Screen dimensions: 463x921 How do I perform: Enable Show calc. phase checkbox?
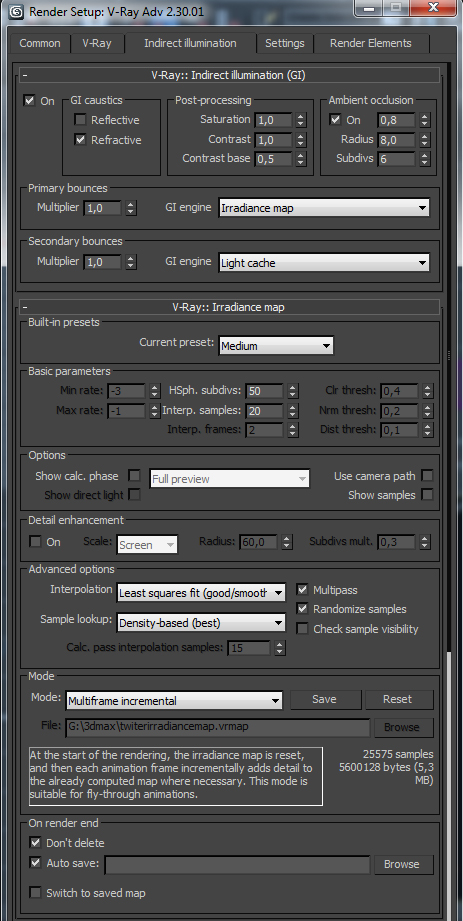134,475
